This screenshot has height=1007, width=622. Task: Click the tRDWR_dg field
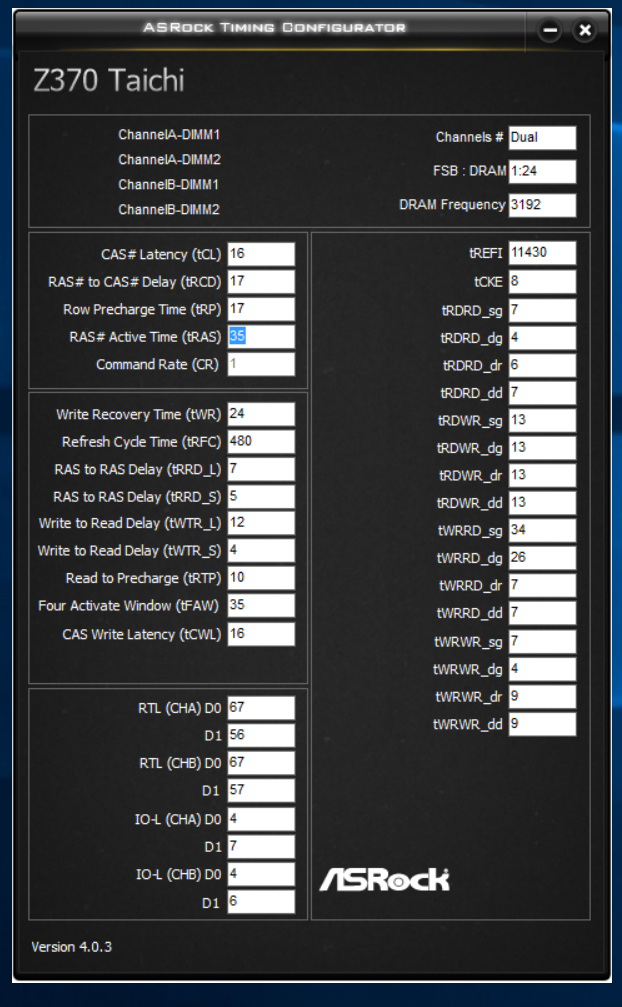(x=542, y=448)
